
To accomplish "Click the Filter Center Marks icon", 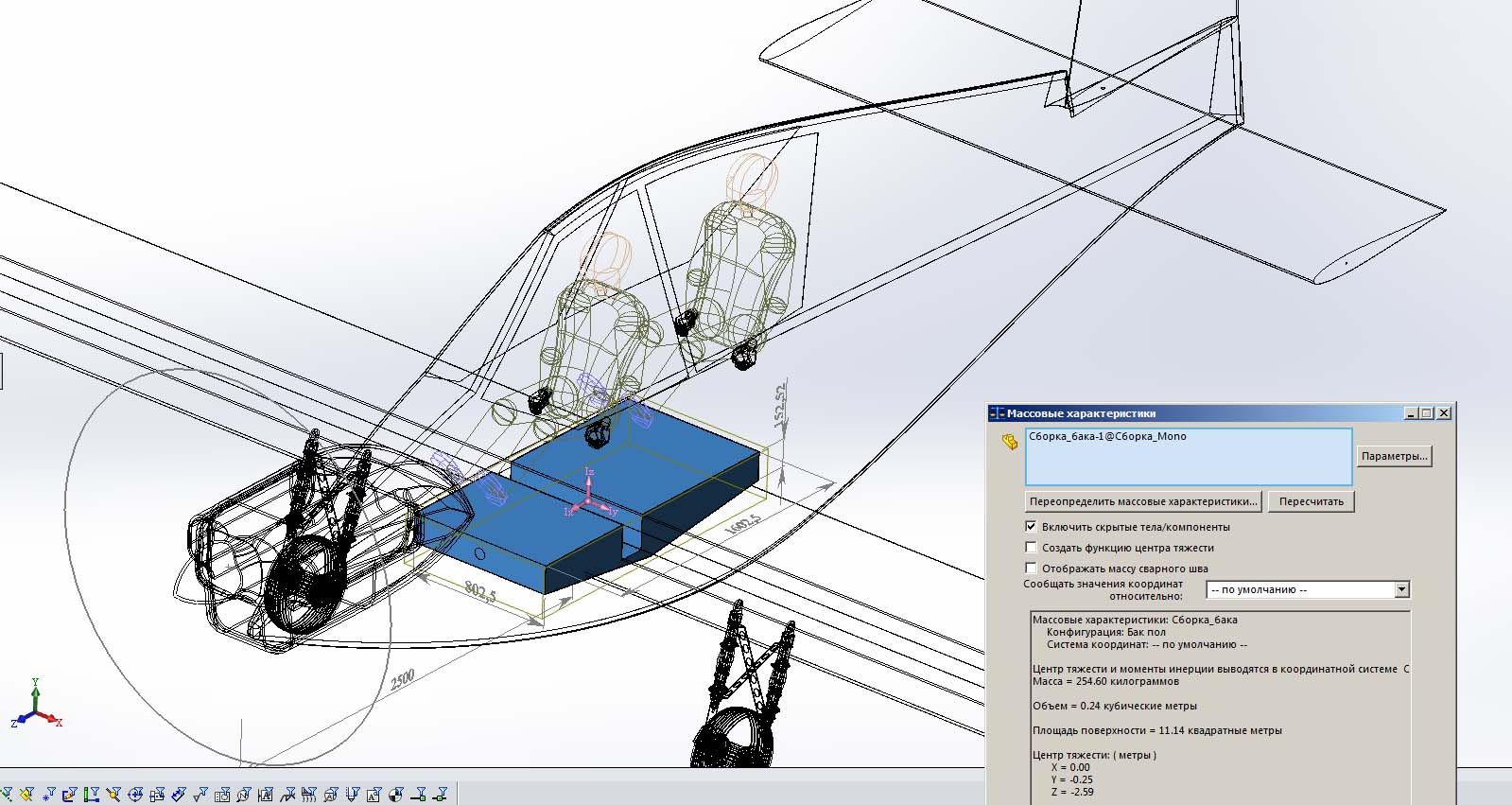I will [135, 794].
